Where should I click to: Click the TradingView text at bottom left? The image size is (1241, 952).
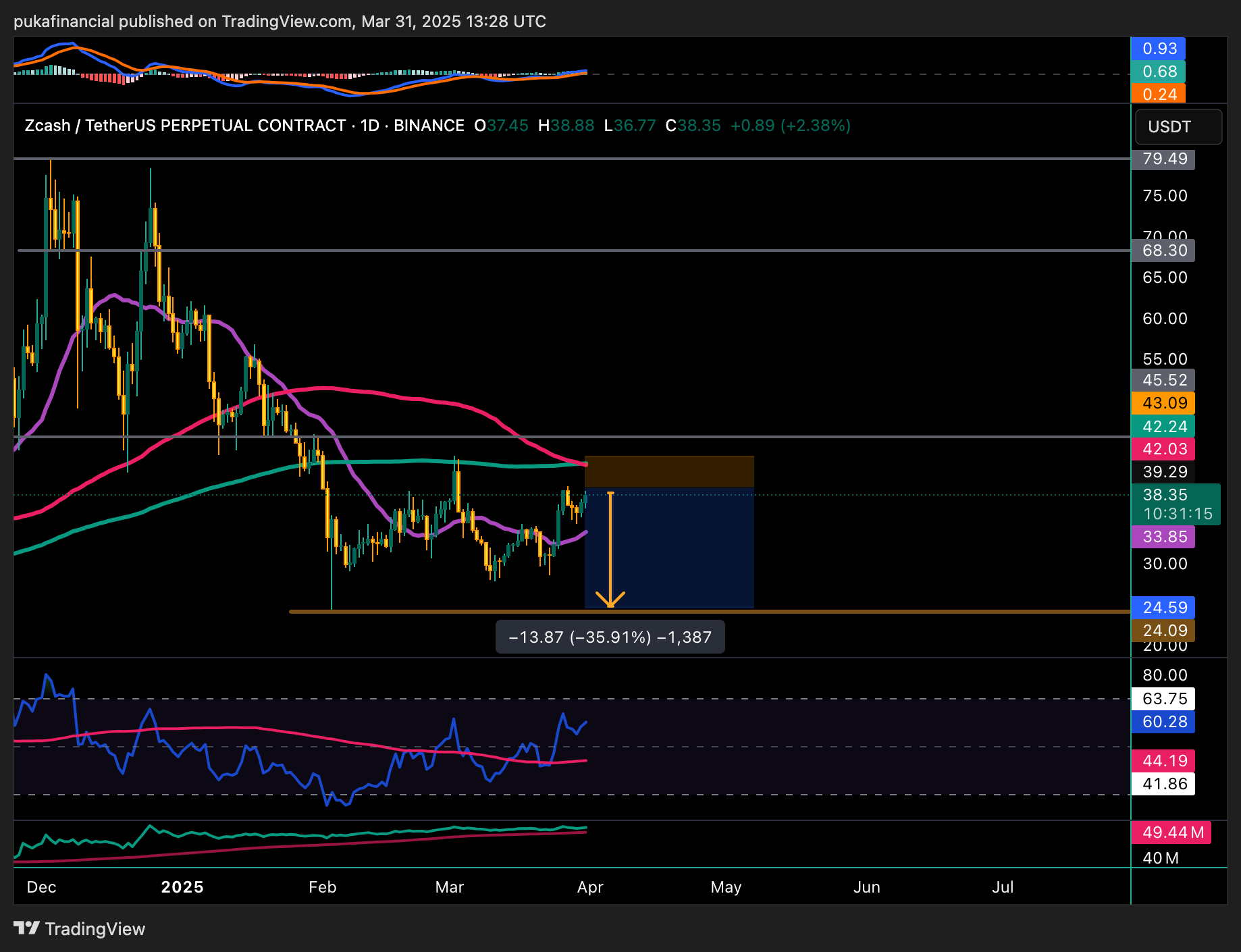pos(95,929)
